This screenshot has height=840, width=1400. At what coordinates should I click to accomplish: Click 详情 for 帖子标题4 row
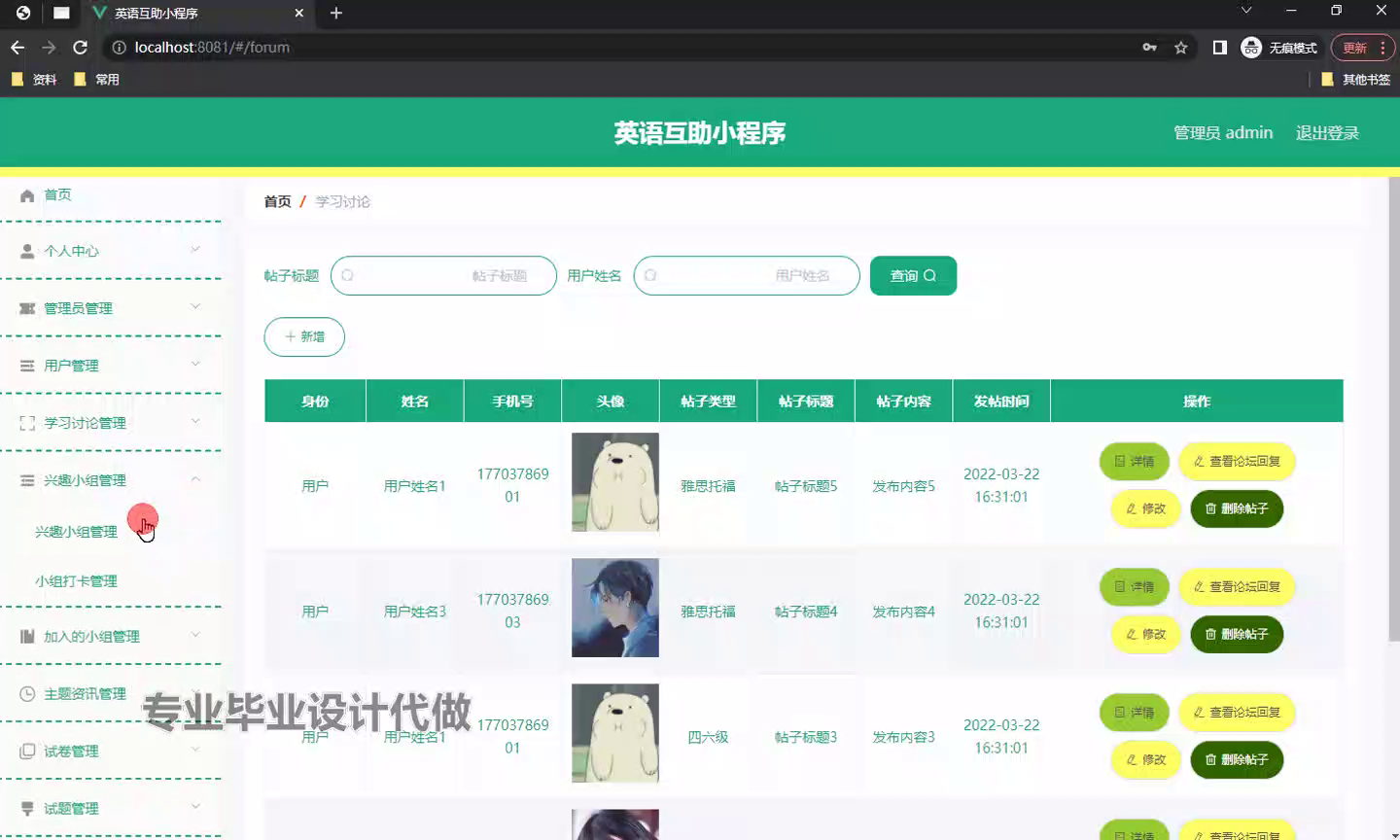click(1134, 587)
